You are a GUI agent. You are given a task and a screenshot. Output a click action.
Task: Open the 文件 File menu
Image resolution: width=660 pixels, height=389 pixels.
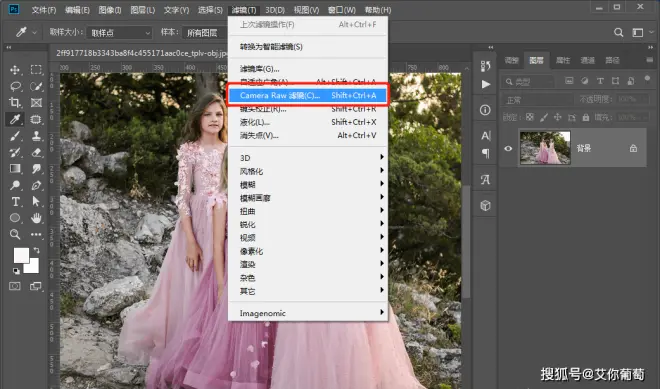44,10
